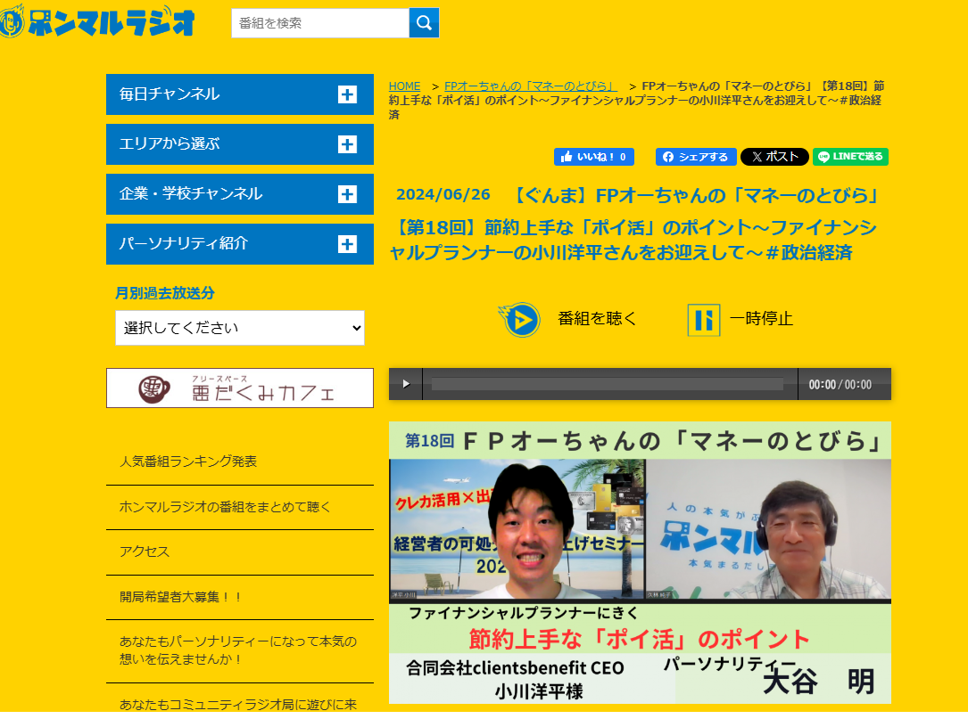Open the アクセス sidebar link
Viewport: 968px width, 712px height.
click(144, 552)
